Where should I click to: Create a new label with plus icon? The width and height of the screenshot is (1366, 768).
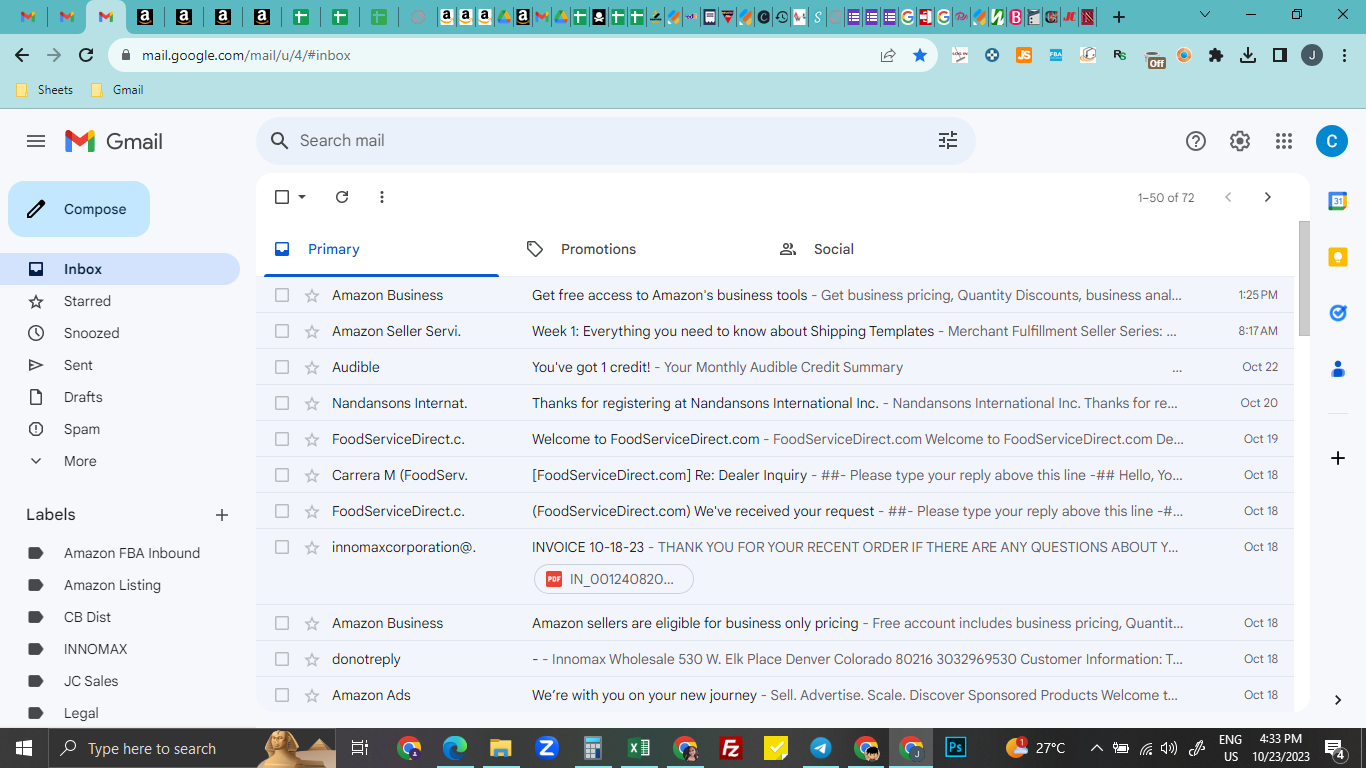click(x=222, y=515)
